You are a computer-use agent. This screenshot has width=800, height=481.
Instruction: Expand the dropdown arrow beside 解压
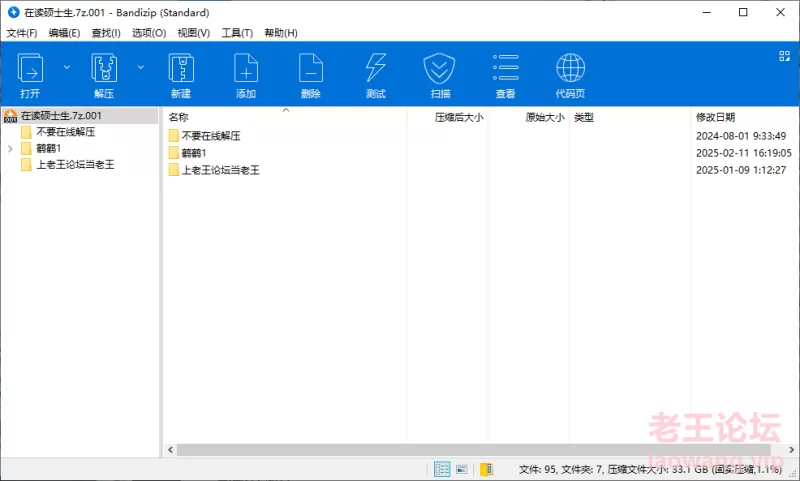pos(141,67)
